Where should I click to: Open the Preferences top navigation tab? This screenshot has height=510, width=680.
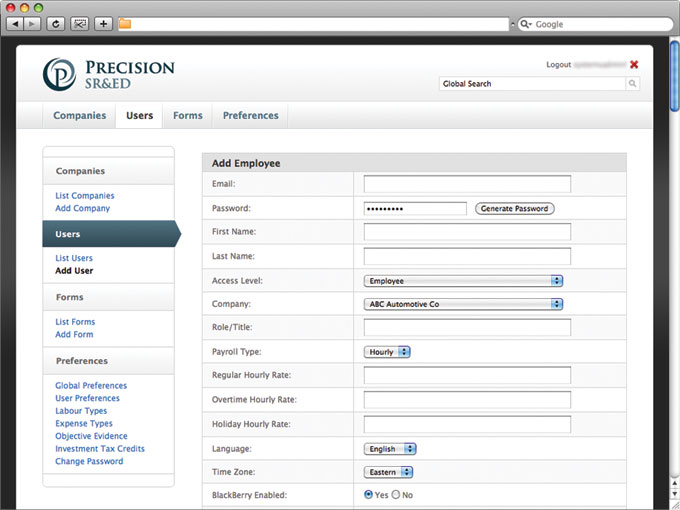point(251,115)
